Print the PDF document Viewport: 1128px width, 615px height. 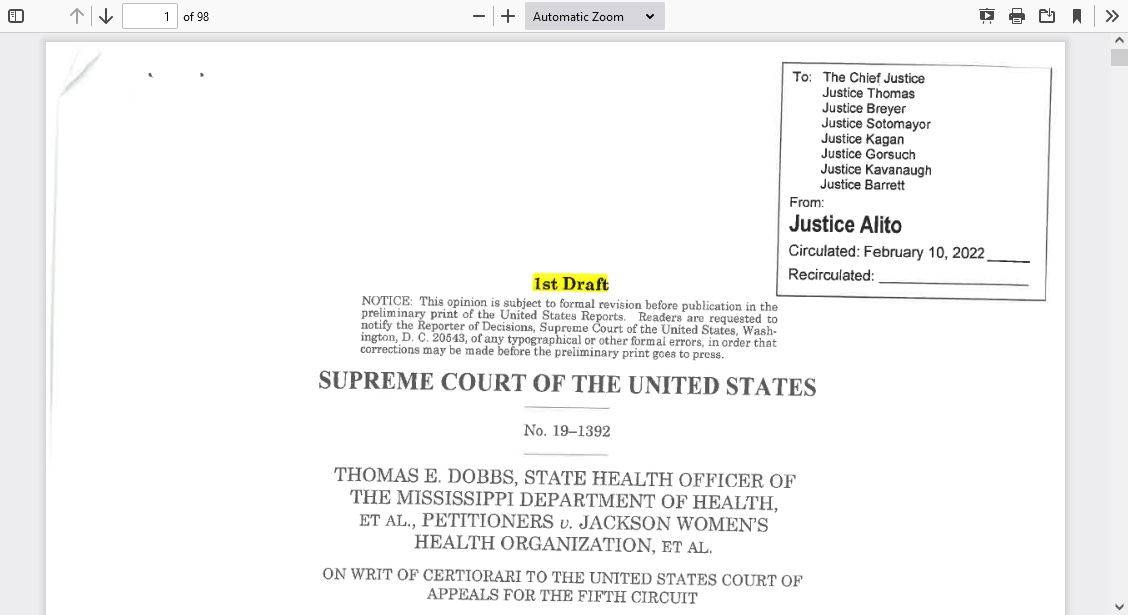click(1017, 16)
